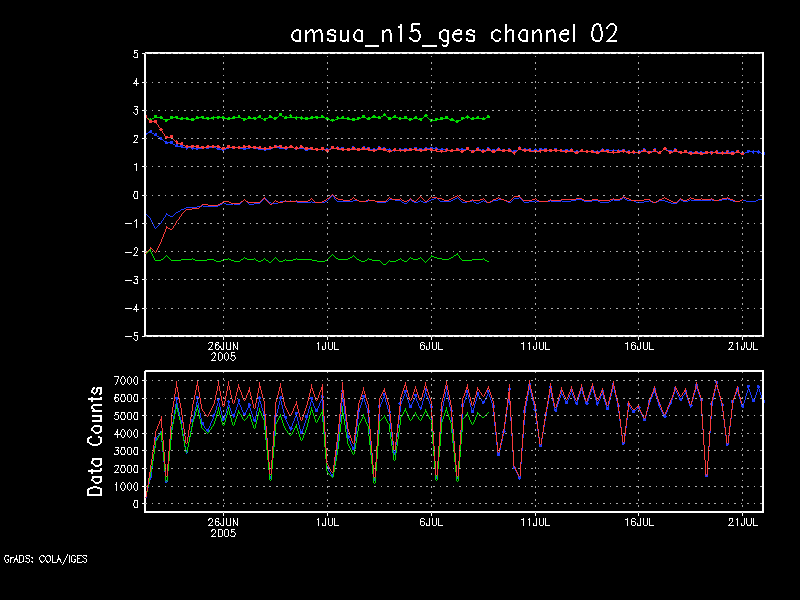Select the 1JUL date label under upper chart
This screenshot has width=800, height=600.
pos(327,346)
